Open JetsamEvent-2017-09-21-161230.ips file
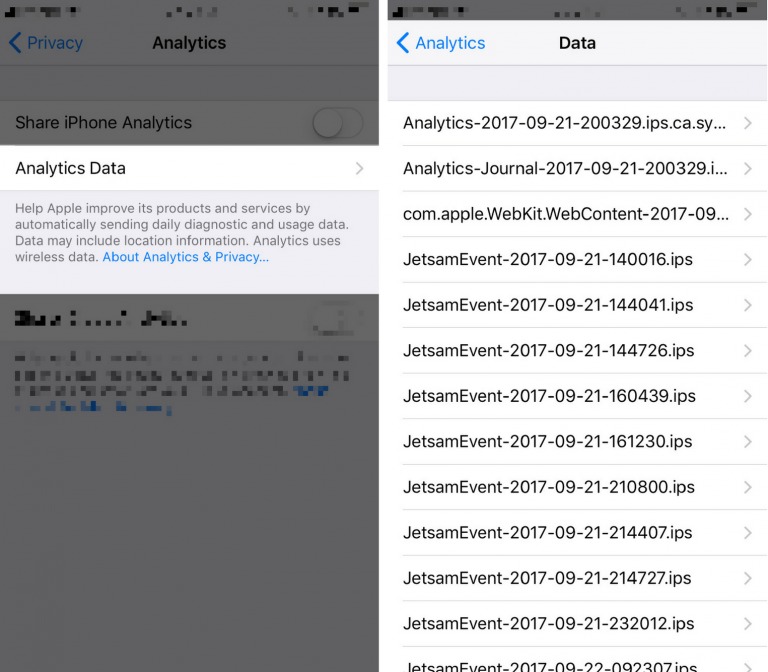The height and width of the screenshot is (672, 768). click(548, 442)
